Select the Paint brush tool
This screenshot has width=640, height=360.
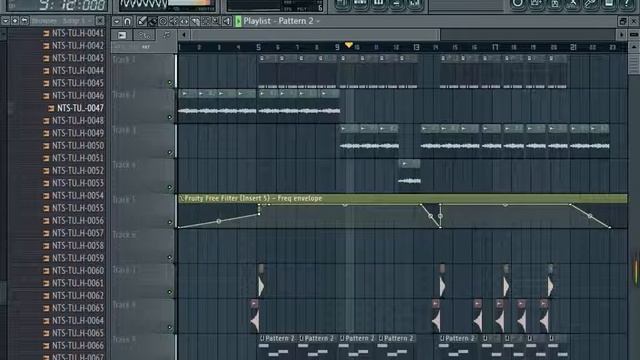click(x=152, y=21)
